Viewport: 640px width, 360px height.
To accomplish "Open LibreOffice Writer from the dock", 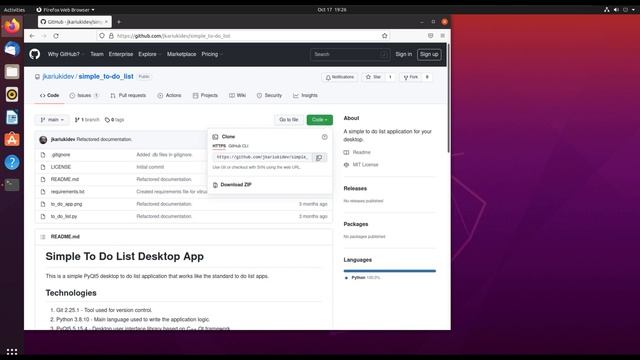I will tap(12, 117).
